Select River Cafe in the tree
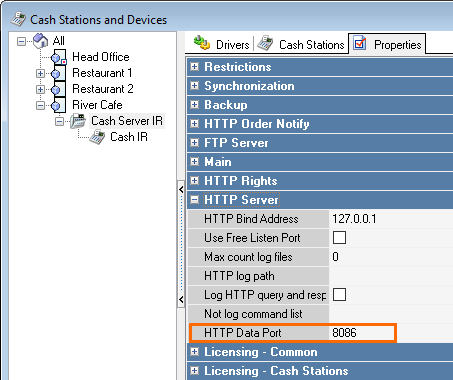 tap(97, 105)
